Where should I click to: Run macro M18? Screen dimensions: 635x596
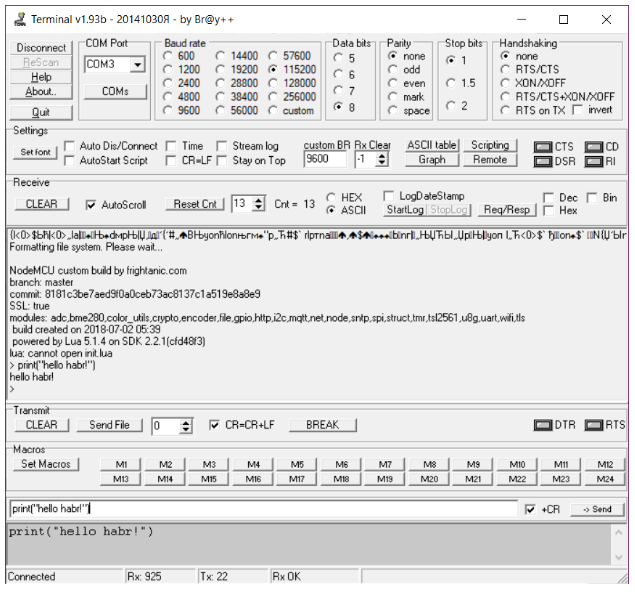[x=341, y=479]
